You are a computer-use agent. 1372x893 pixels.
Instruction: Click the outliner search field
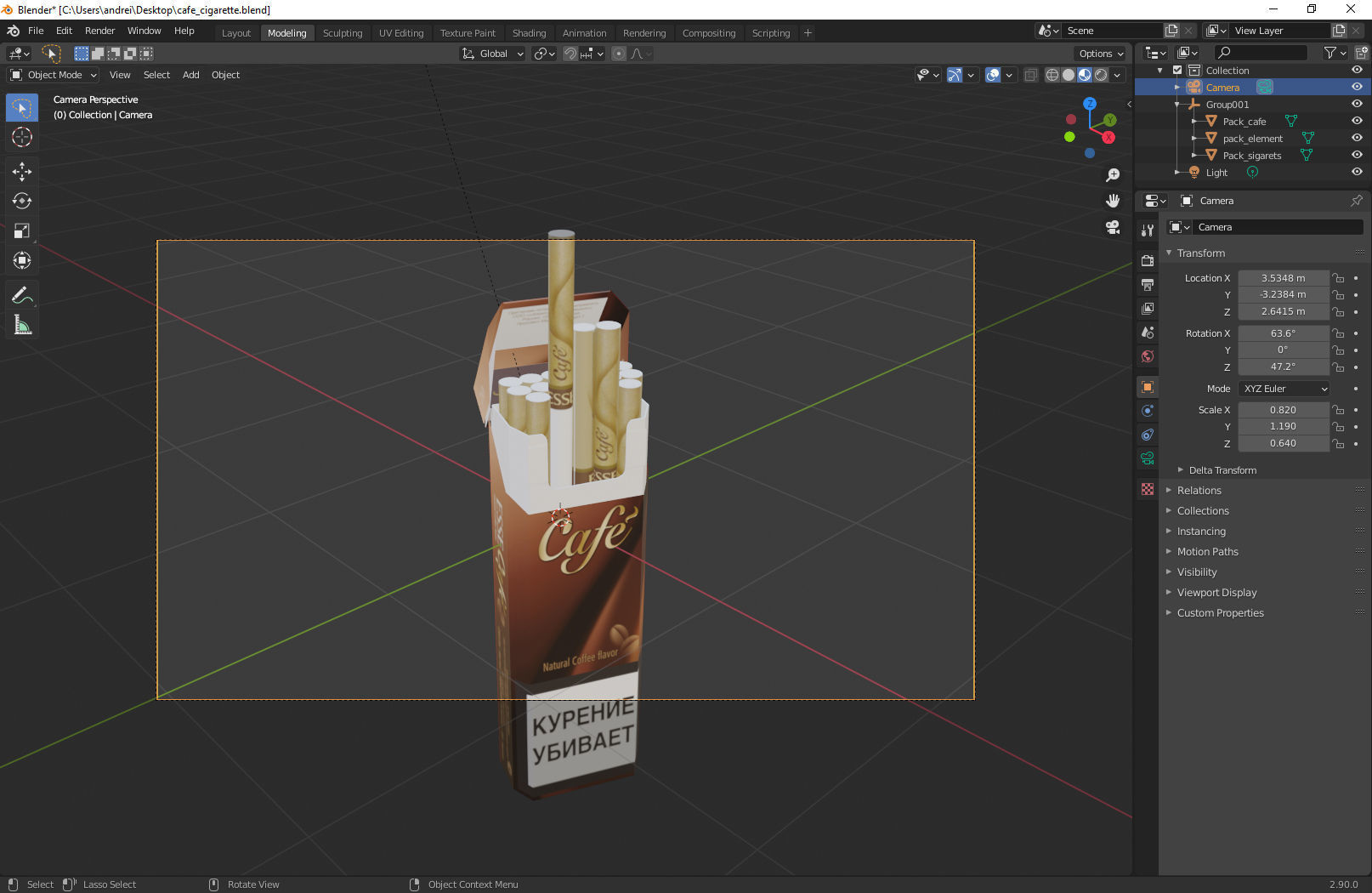(x=1261, y=53)
